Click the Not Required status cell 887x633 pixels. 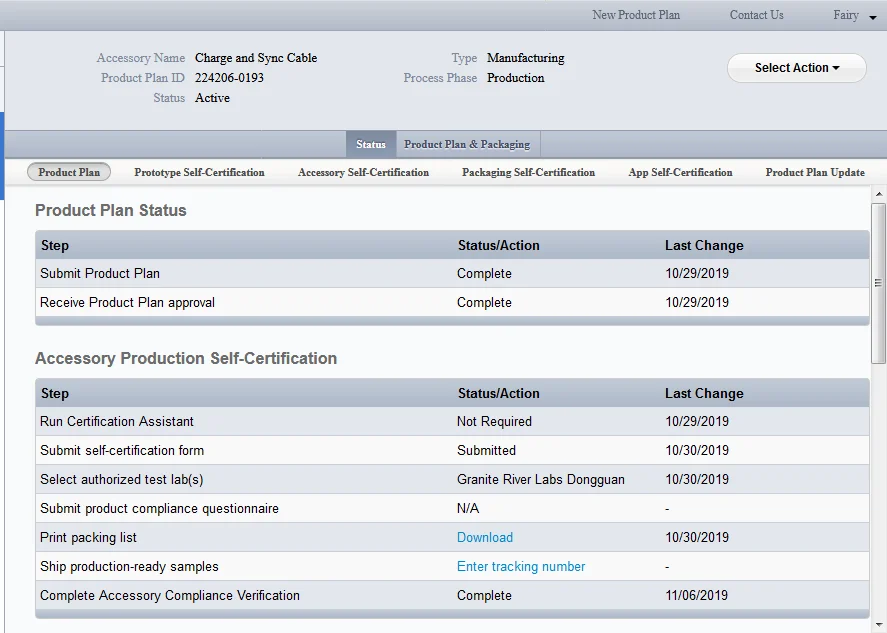pyautogui.click(x=494, y=421)
